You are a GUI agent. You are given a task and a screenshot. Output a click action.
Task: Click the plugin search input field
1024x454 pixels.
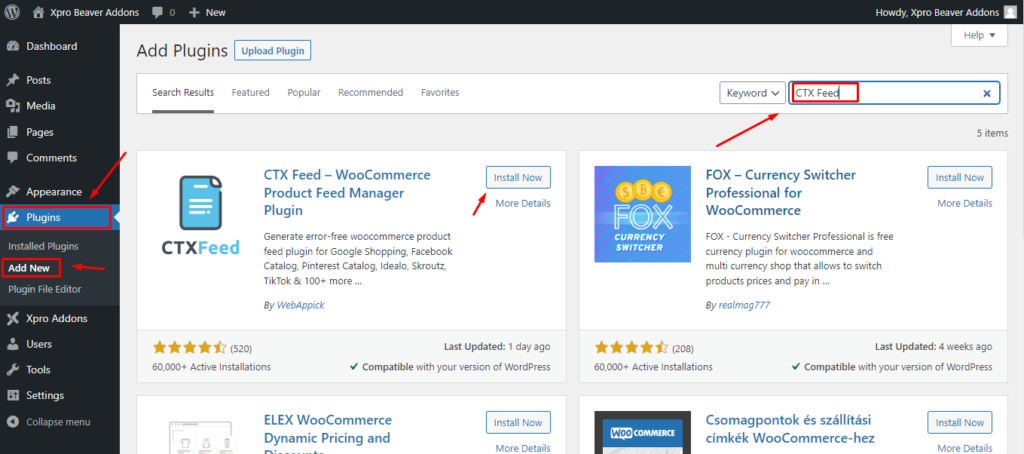click(894, 93)
